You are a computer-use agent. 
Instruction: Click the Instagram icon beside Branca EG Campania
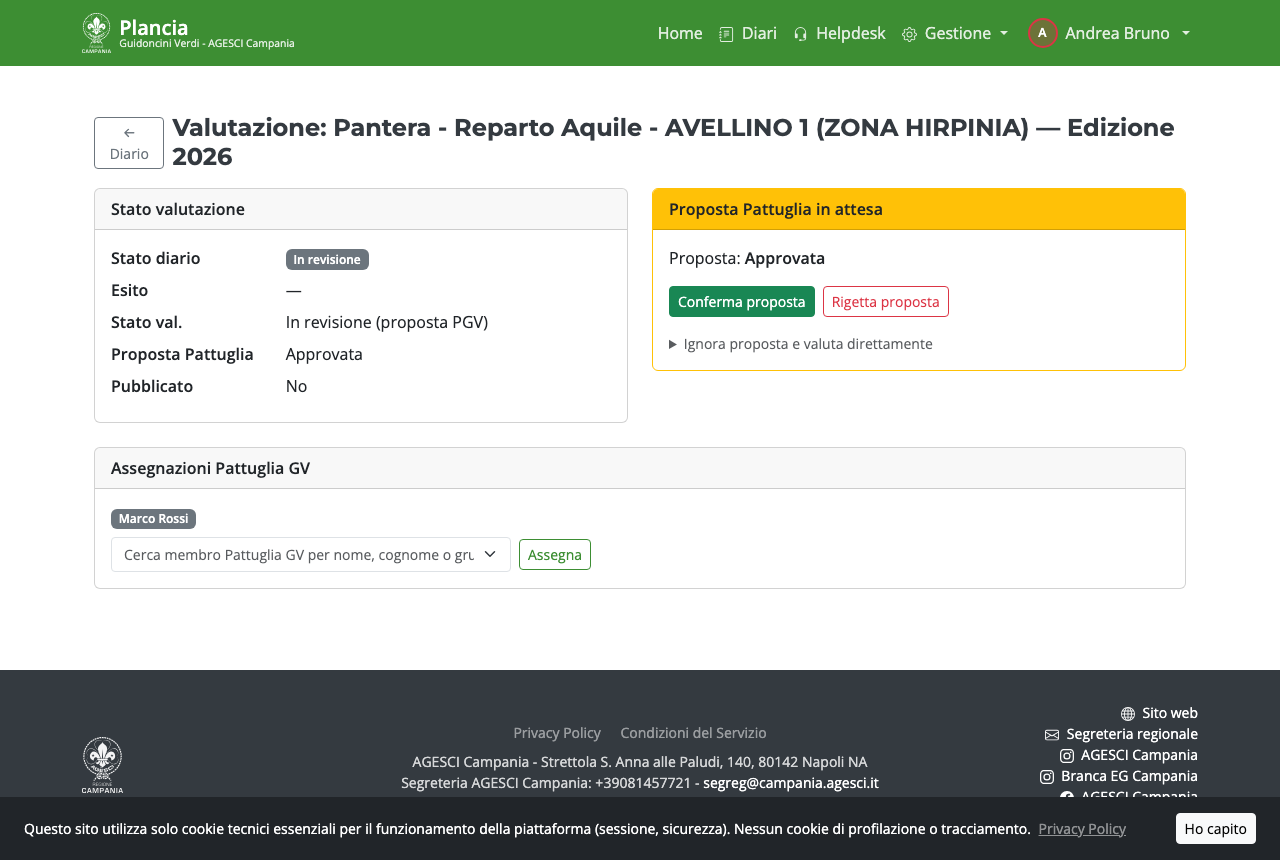tap(1047, 777)
